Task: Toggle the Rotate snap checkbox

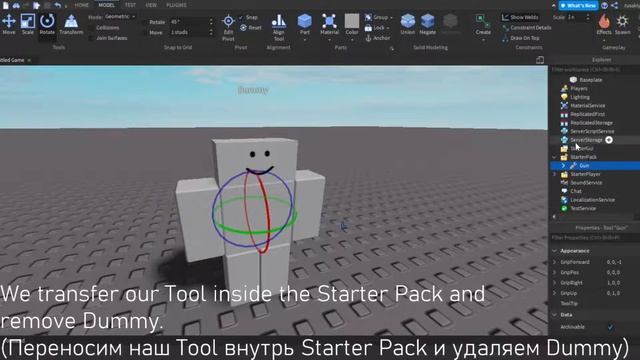Action: (144, 22)
